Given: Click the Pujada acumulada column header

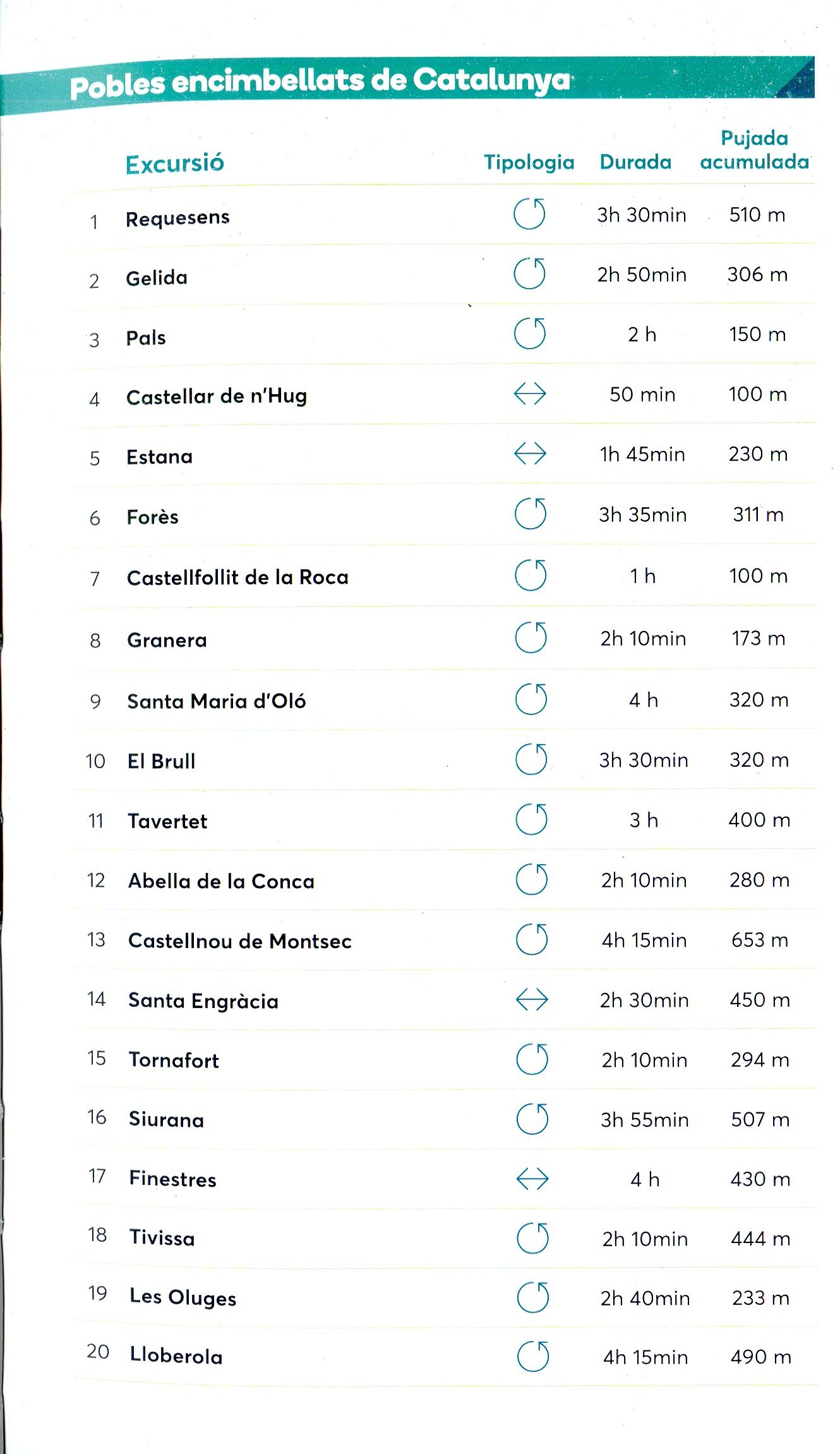Looking at the screenshot, I should (755, 150).
